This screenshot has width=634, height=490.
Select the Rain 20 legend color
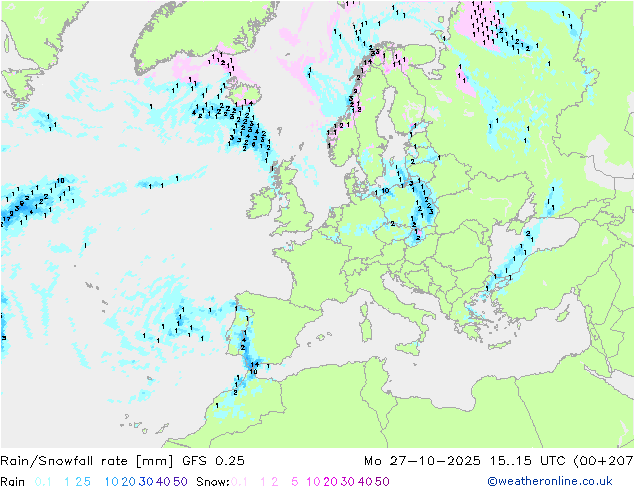pos(129,482)
